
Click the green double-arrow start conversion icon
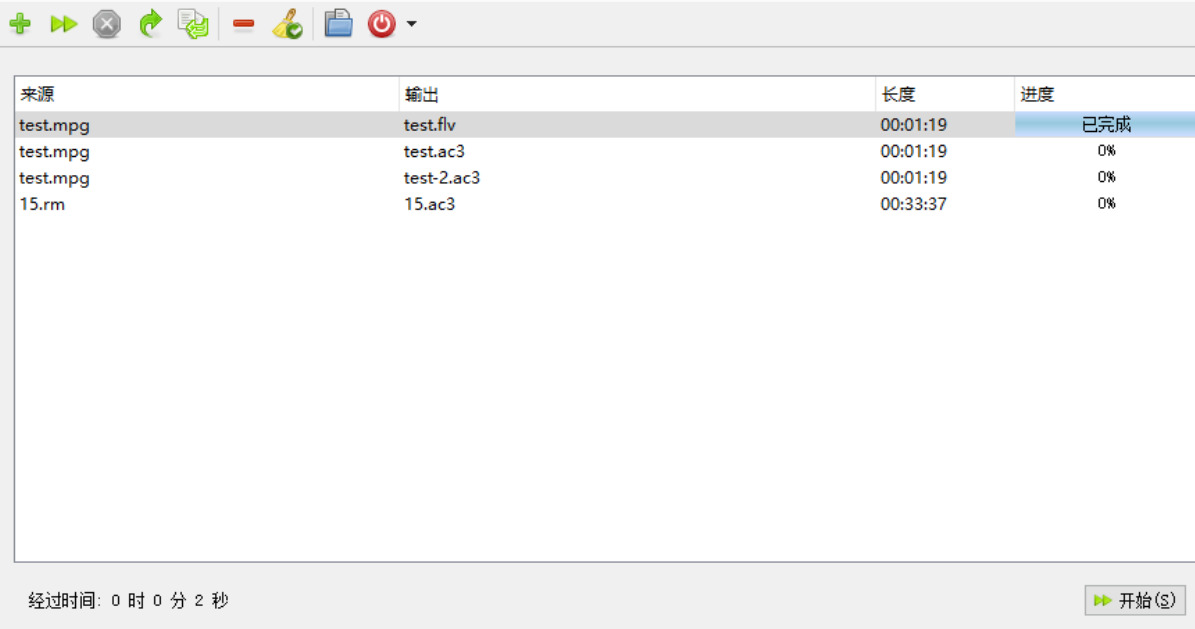[x=63, y=24]
